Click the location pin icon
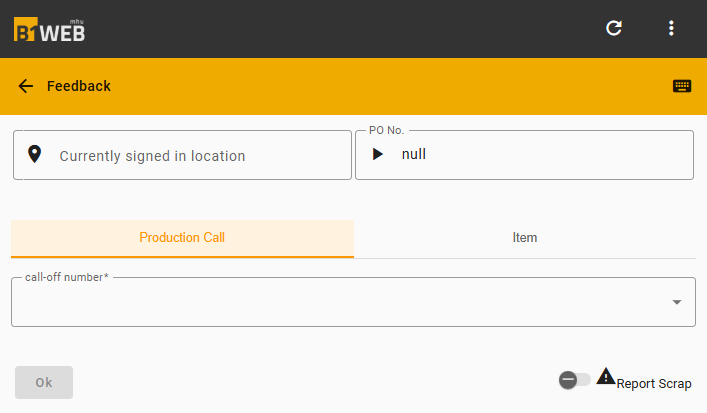 point(34,154)
